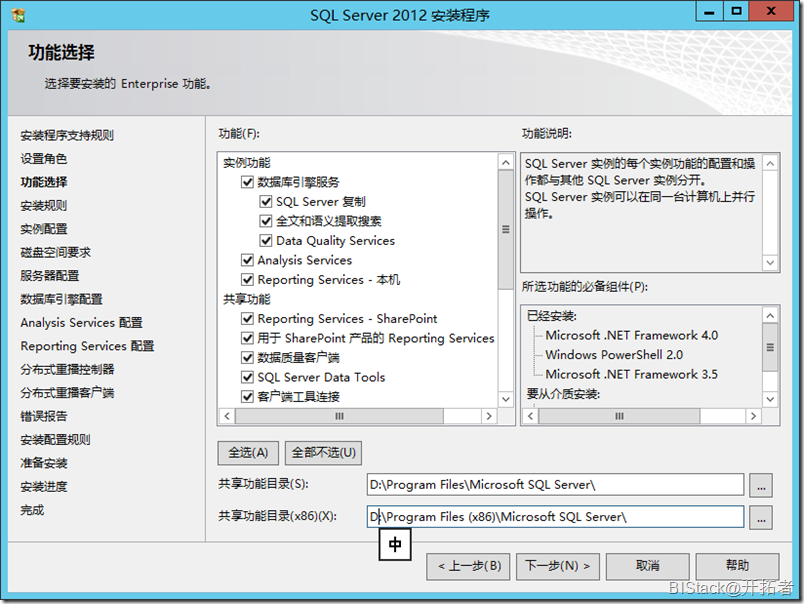Click the SQL Server setup icon in title bar
The width and height of the screenshot is (804, 604).
(x=18, y=15)
